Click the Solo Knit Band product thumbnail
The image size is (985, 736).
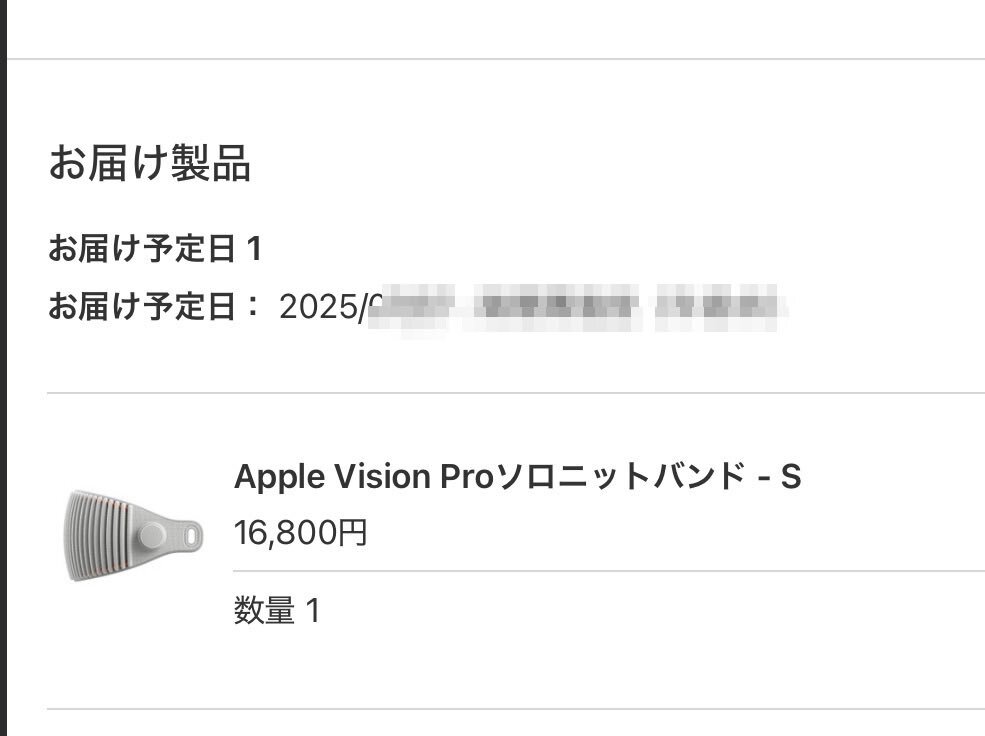pos(133,536)
